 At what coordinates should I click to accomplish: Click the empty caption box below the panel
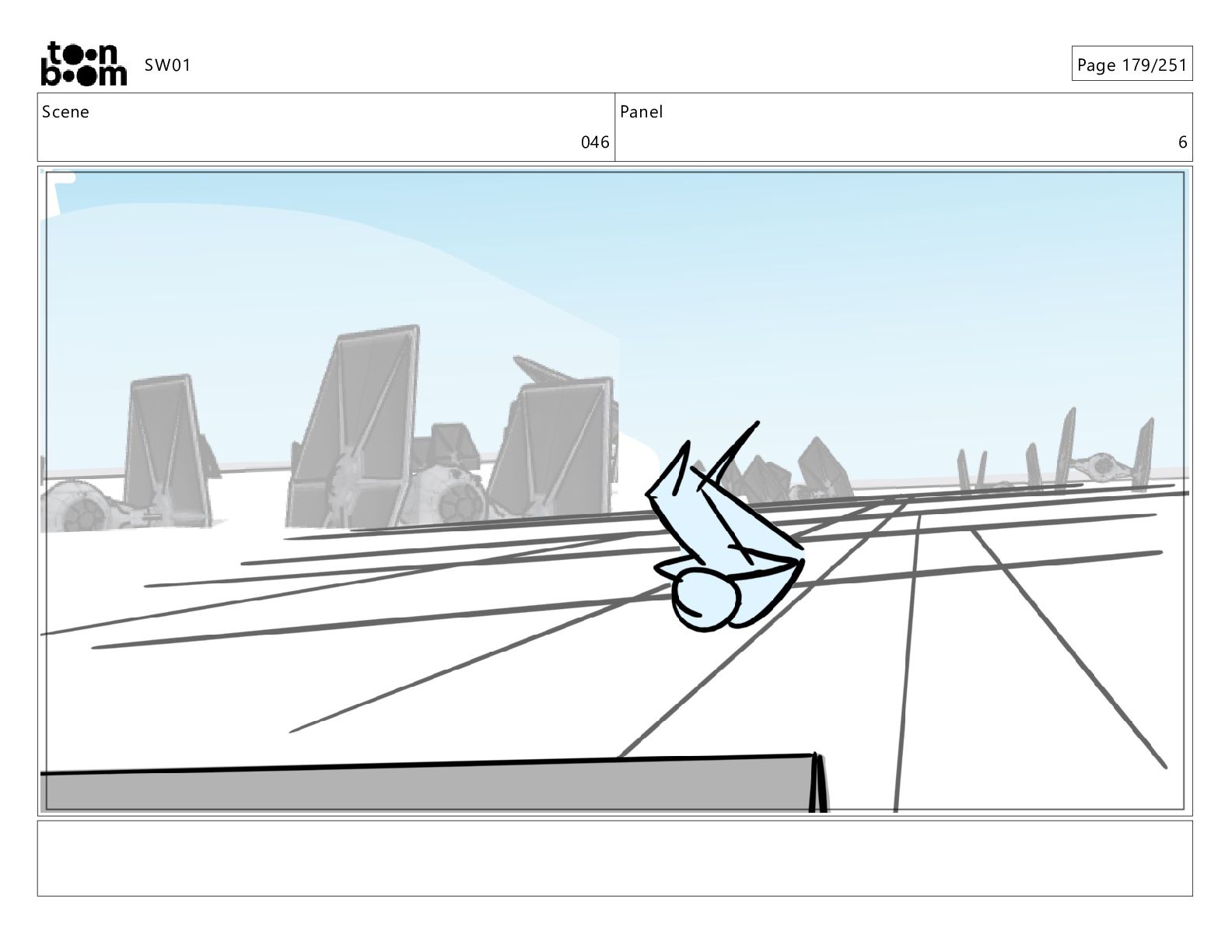pos(614,858)
